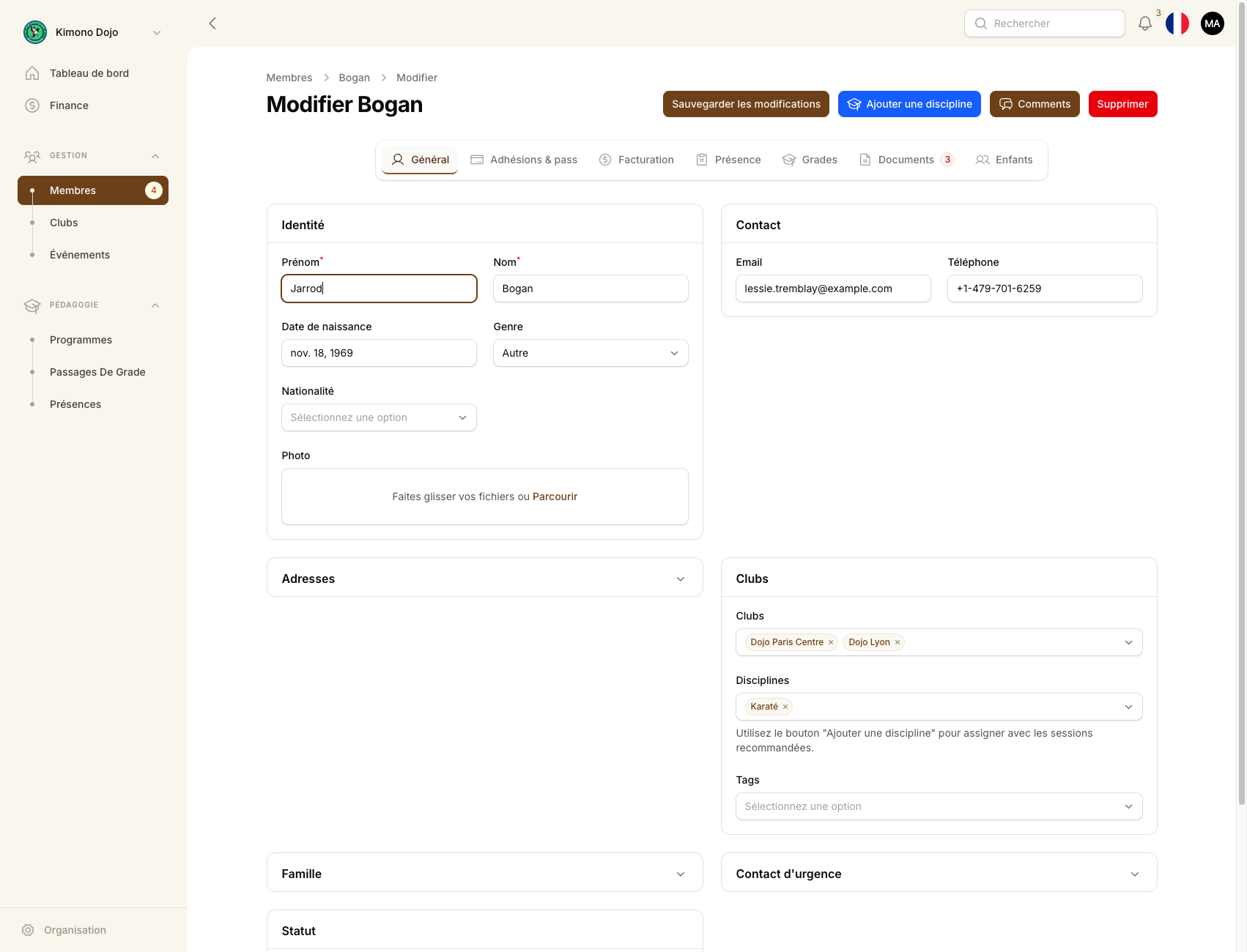
Task: Open the MA user avatar menu
Action: pyautogui.click(x=1213, y=23)
